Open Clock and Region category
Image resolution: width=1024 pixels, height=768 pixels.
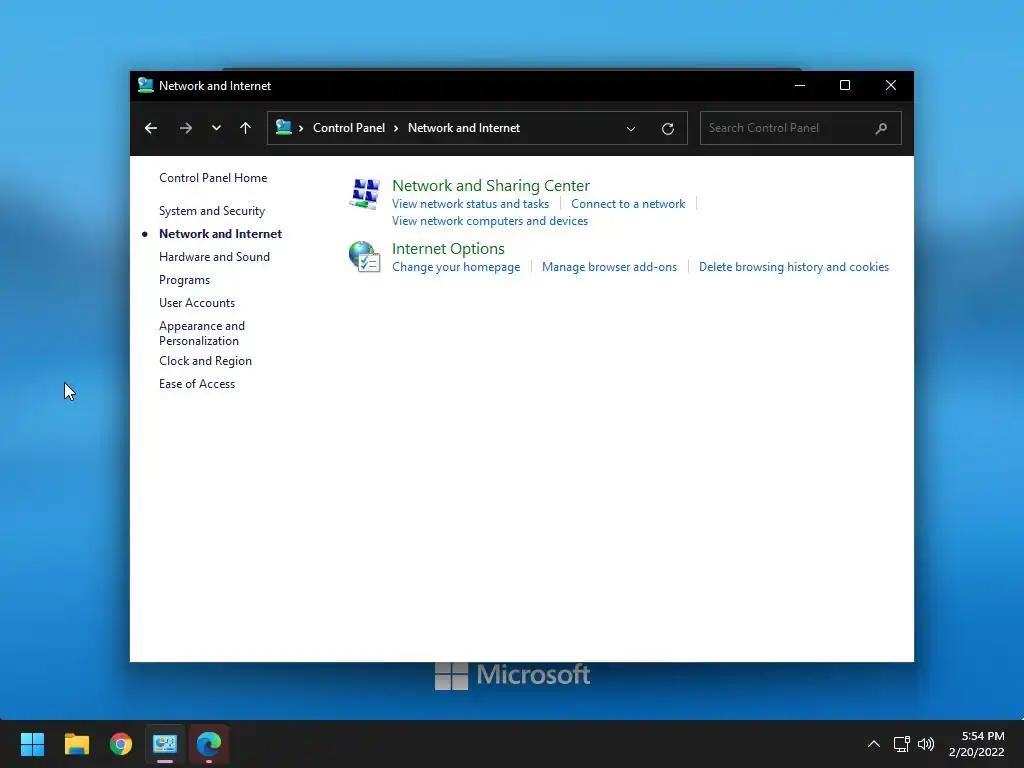pos(205,361)
